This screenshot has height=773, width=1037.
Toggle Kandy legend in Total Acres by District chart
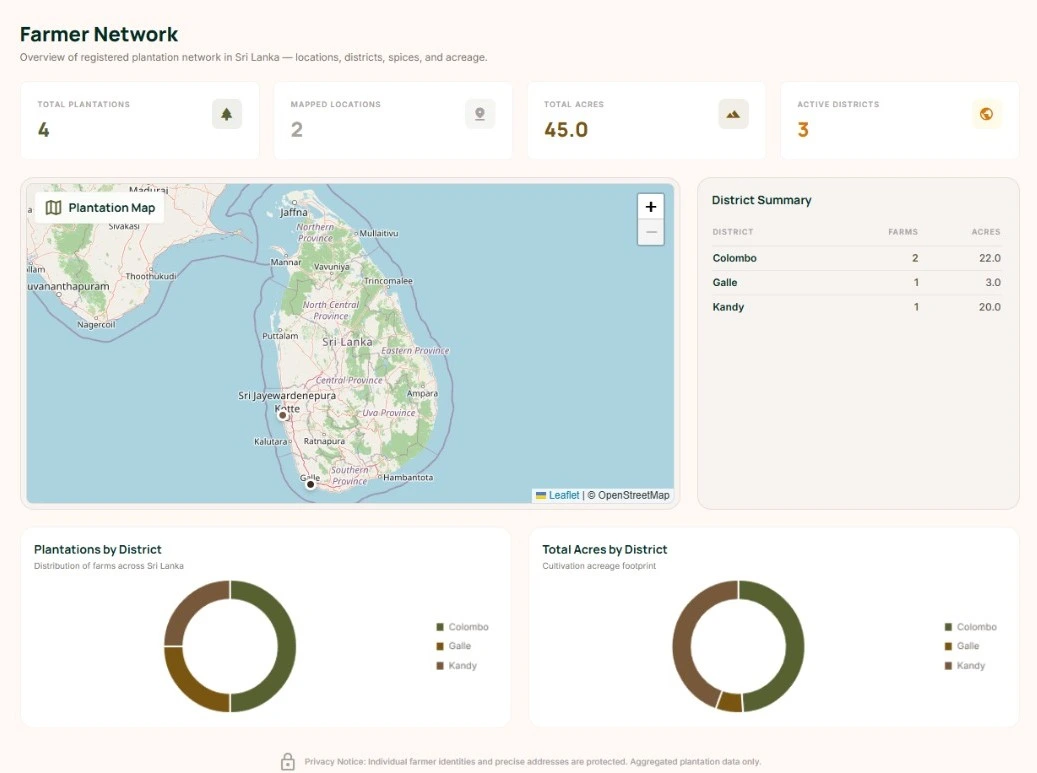coord(964,666)
